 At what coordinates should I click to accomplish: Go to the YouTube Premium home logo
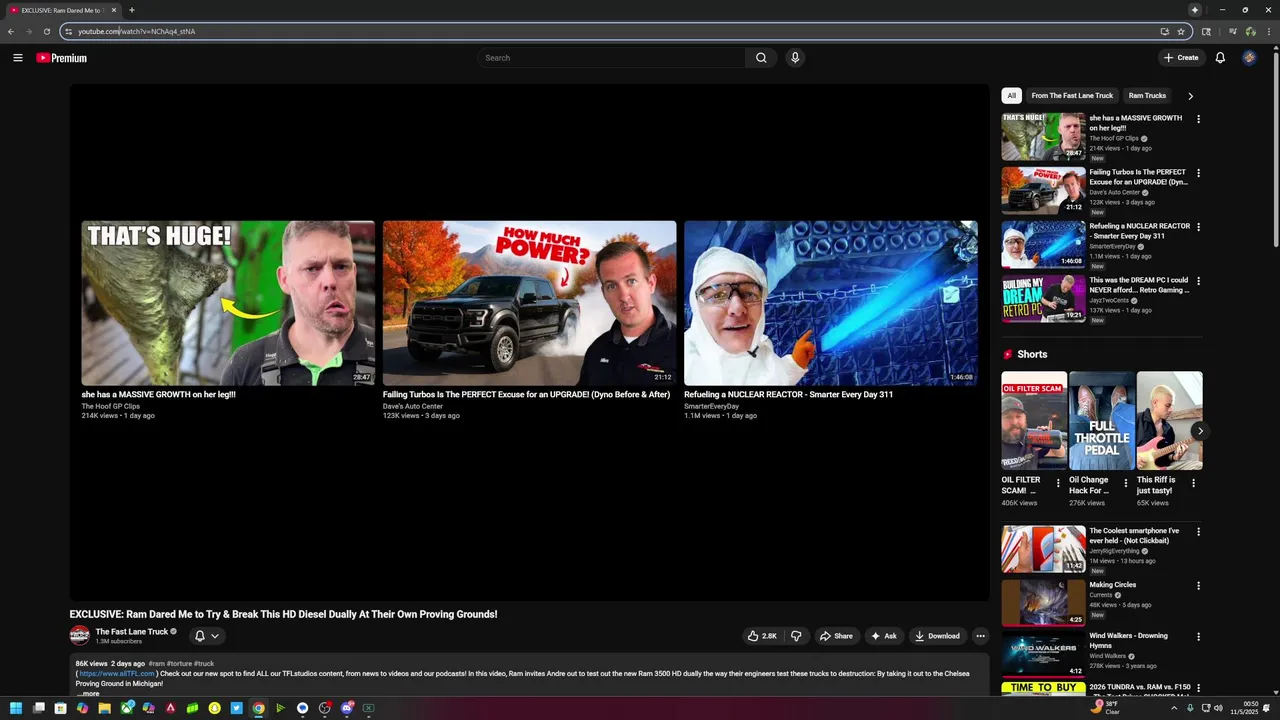click(62, 58)
